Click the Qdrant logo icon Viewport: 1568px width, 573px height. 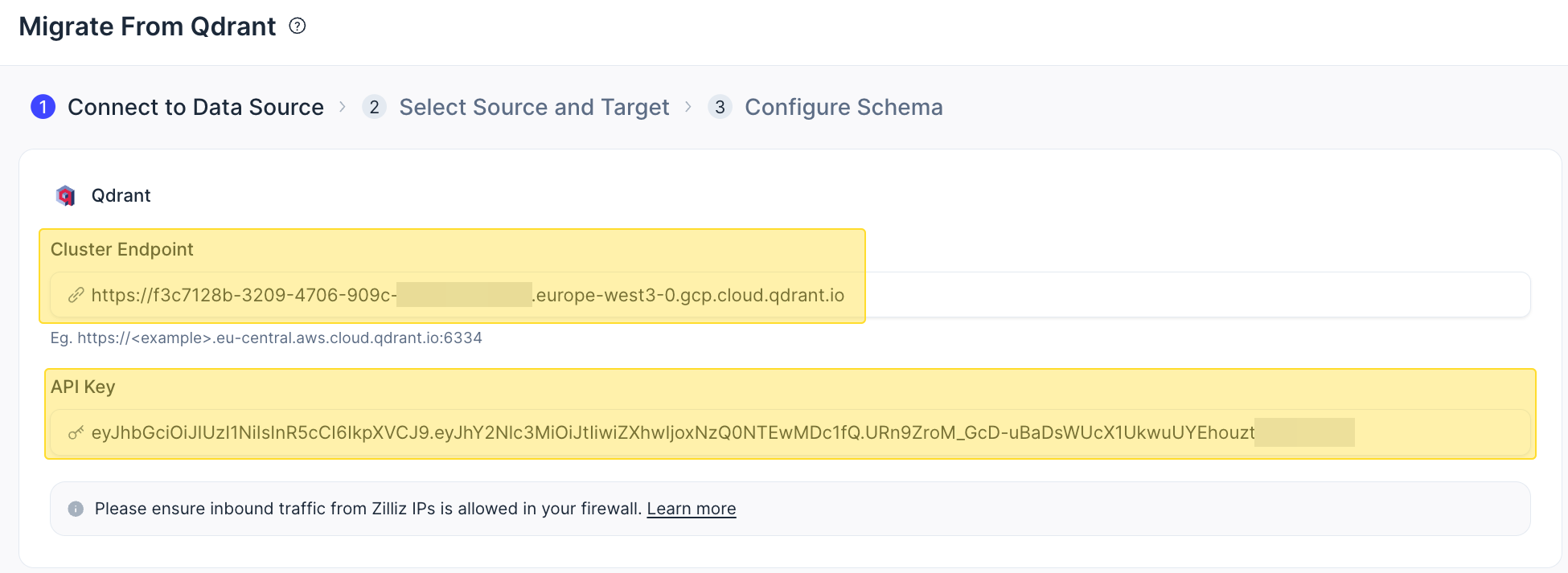pos(66,195)
